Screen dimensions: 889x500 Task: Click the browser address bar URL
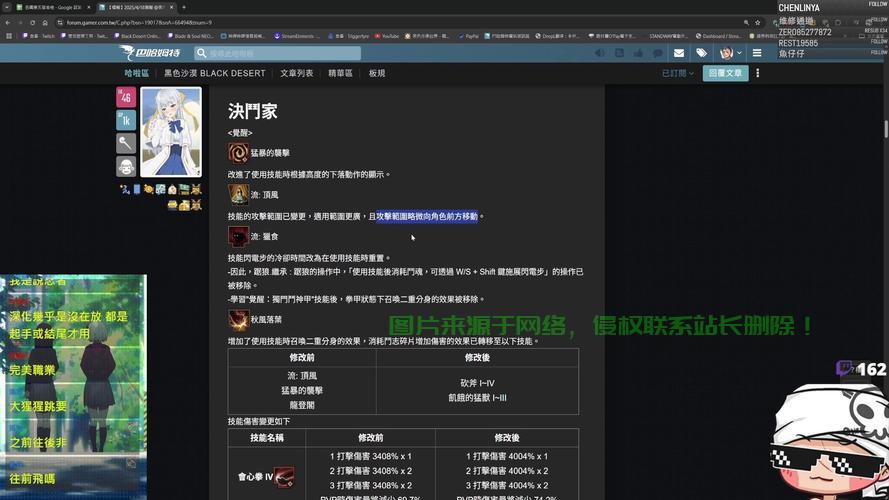coord(139,23)
